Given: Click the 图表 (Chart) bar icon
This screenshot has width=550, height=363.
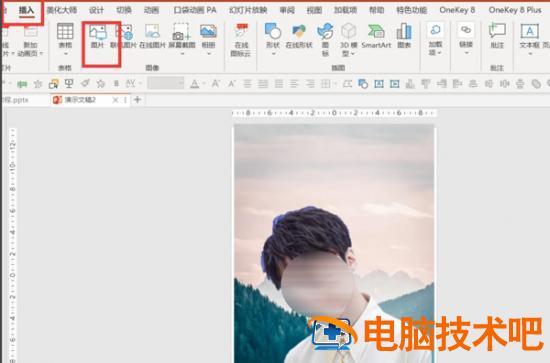Looking at the screenshot, I should 404,36.
